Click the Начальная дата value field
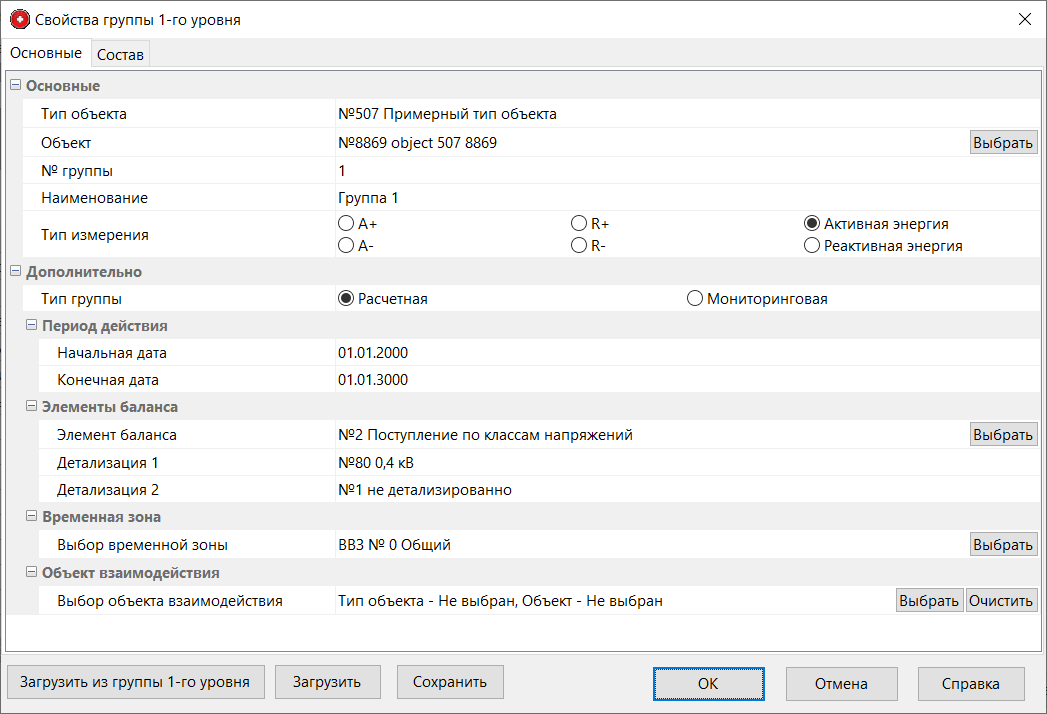 pos(373,353)
